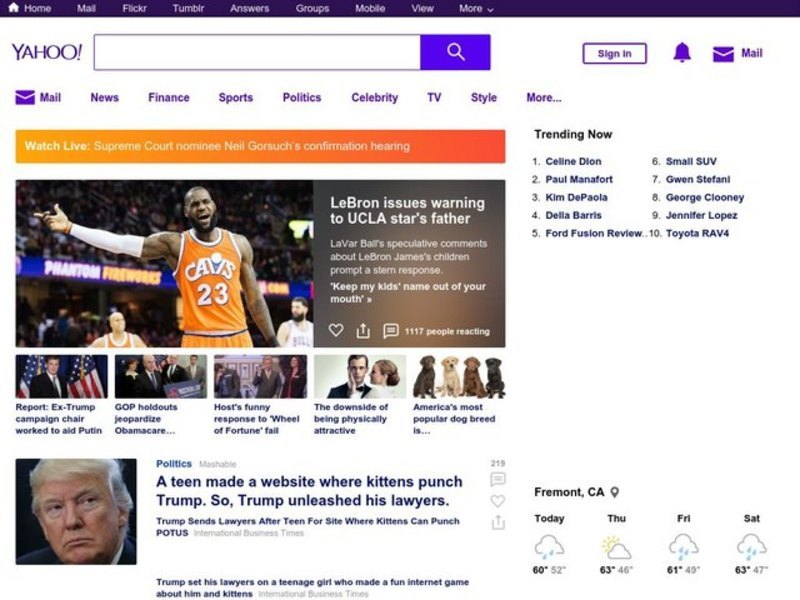This screenshot has height=600, width=800.
Task: Expand More... in the category navigation
Action: [x=543, y=98]
